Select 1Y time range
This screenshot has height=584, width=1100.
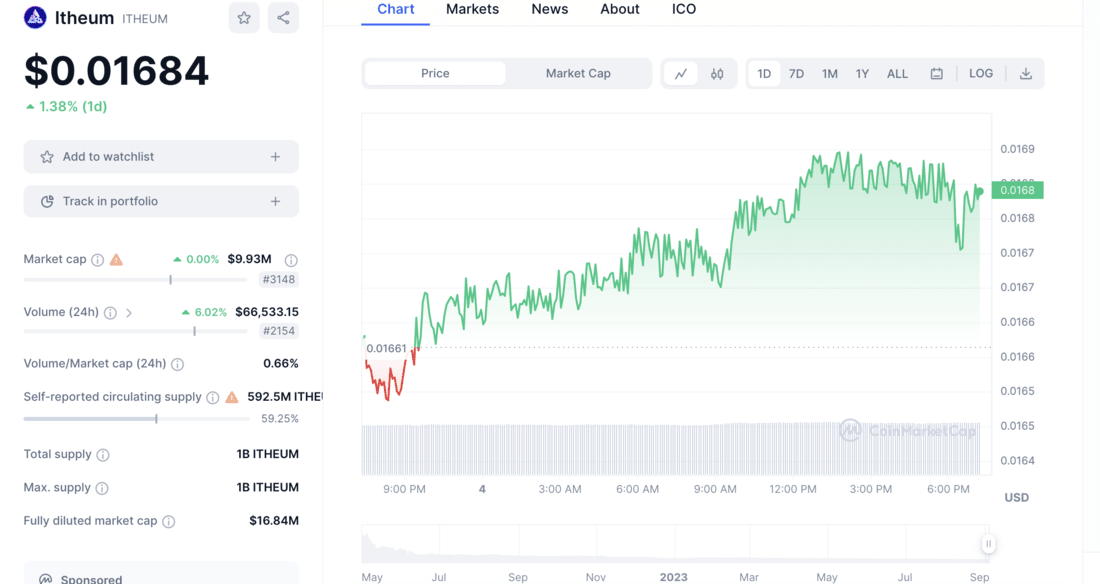[862, 74]
